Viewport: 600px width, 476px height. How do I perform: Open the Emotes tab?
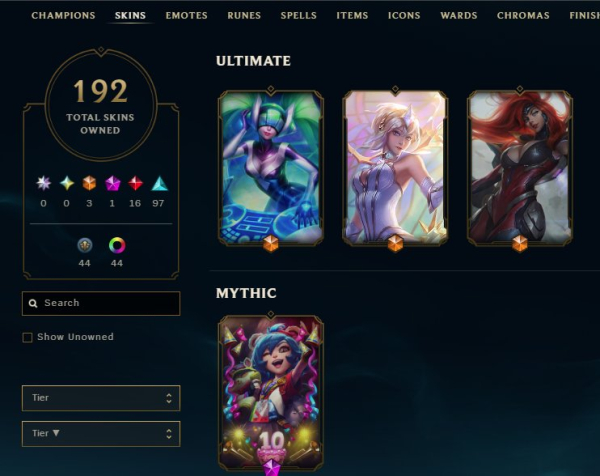[x=186, y=15]
